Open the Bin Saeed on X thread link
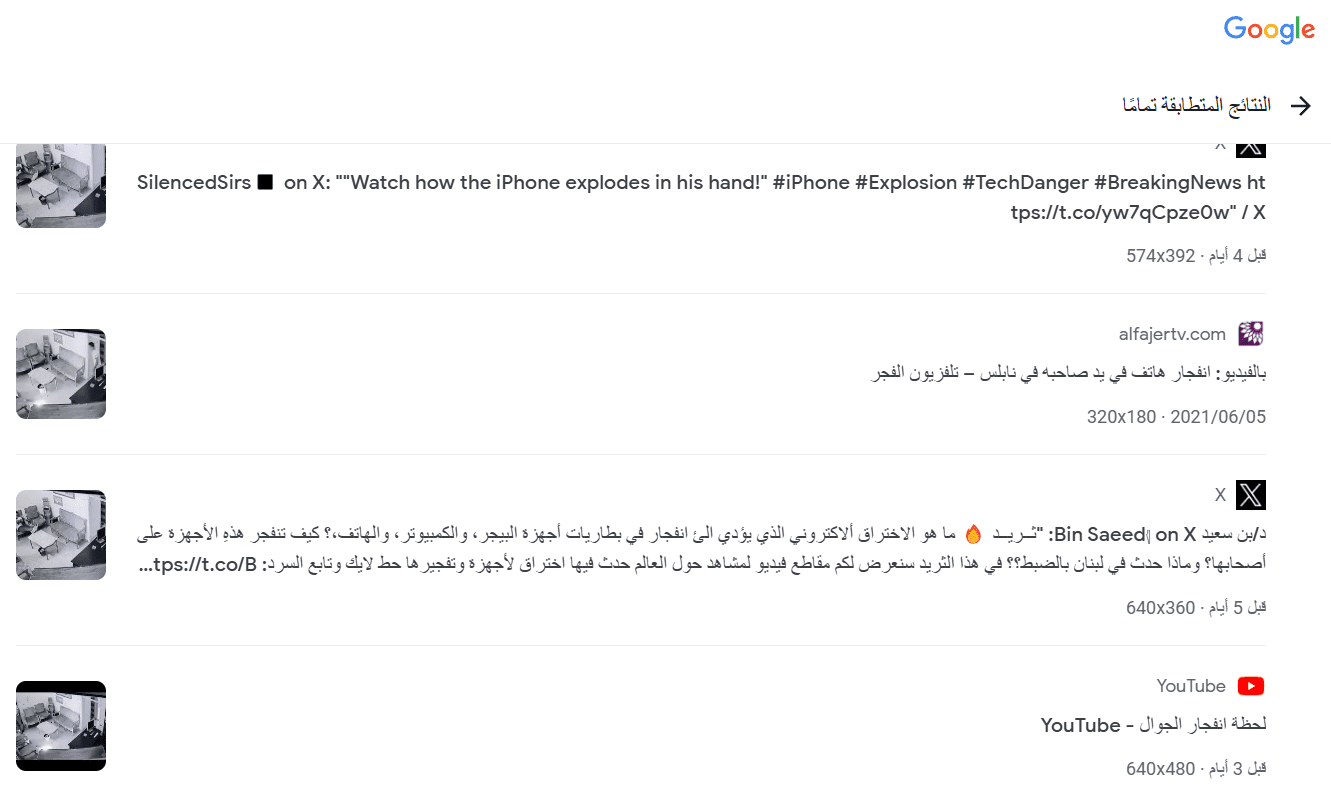Screen dimensions: 1331x803 [701, 549]
